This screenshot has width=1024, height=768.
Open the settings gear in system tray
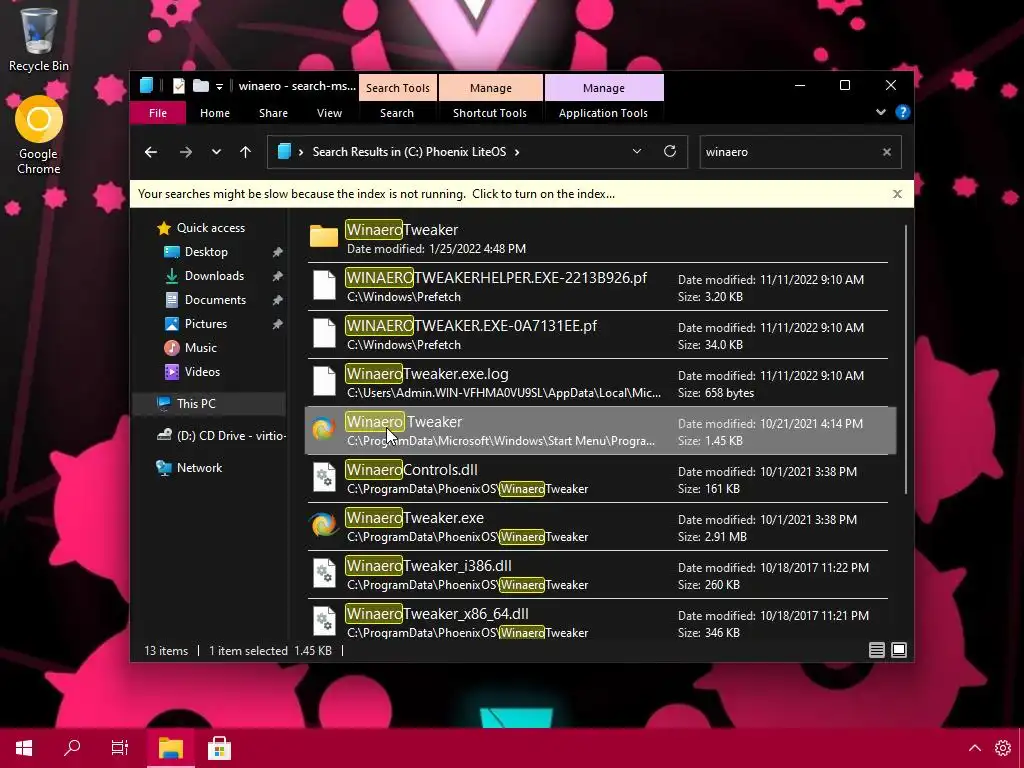coord(1002,748)
